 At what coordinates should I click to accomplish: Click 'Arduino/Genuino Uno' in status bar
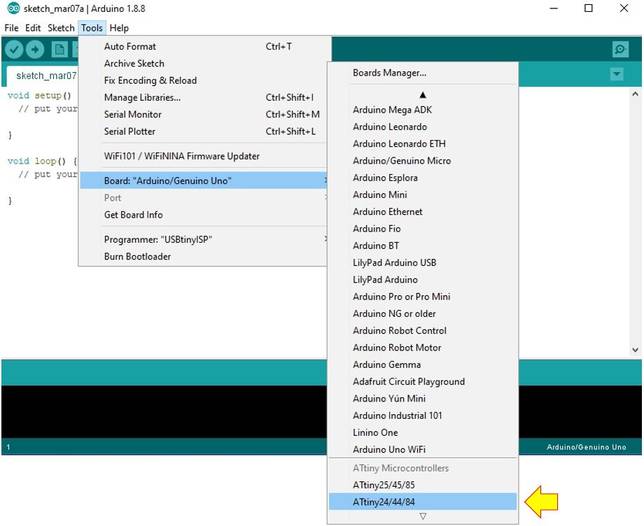tap(586, 447)
